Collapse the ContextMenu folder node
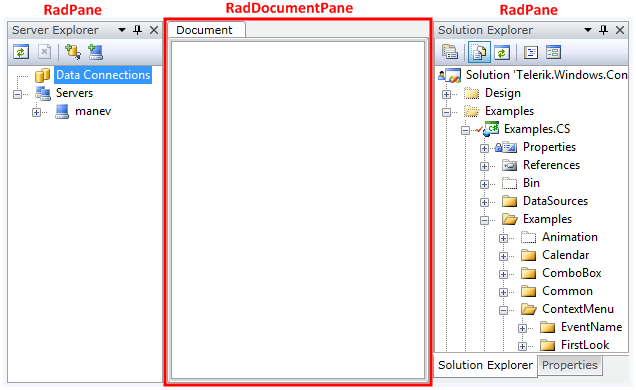The height and width of the screenshot is (390, 636). coord(503,311)
